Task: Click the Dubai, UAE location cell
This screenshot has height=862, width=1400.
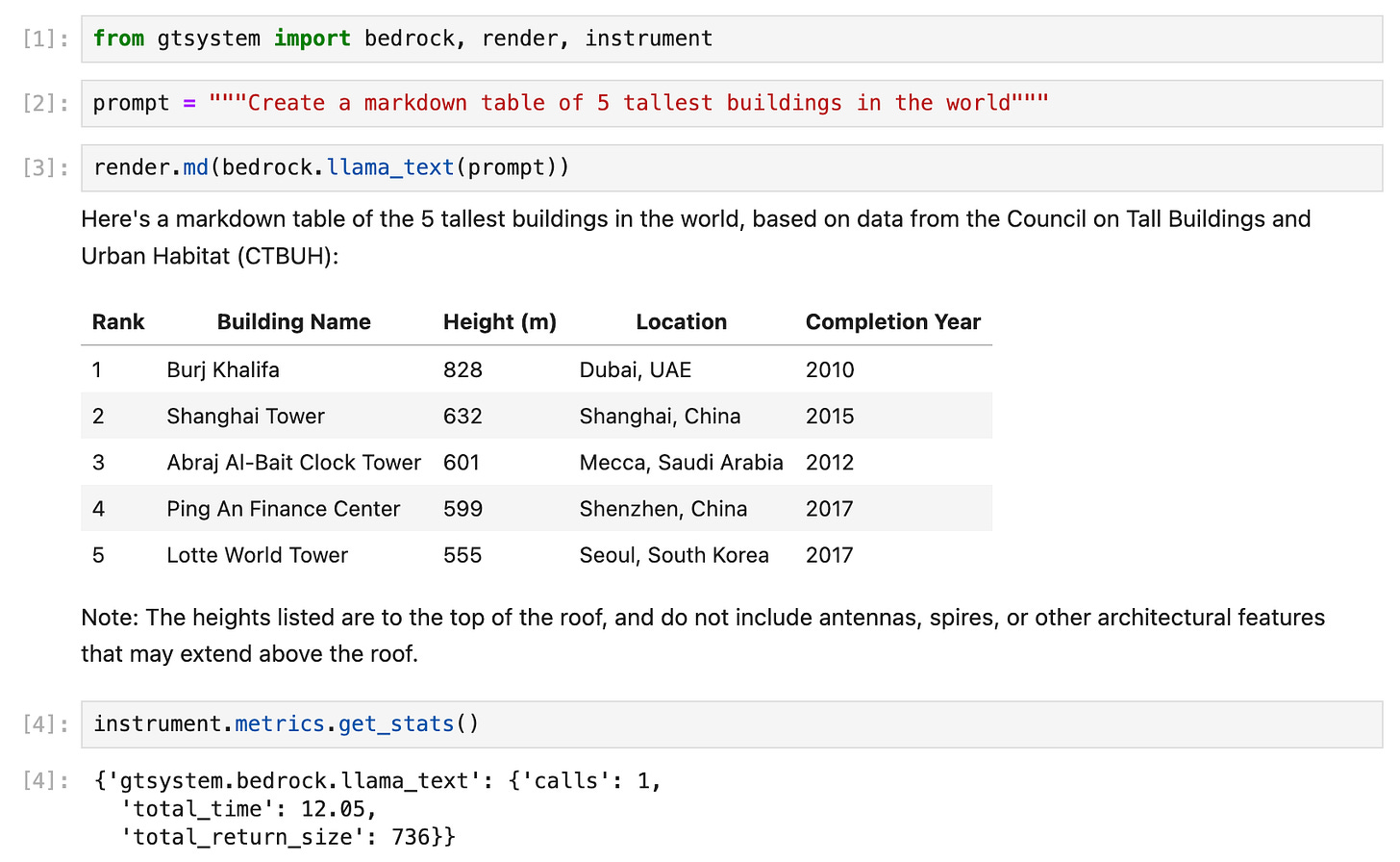Action: [636, 370]
